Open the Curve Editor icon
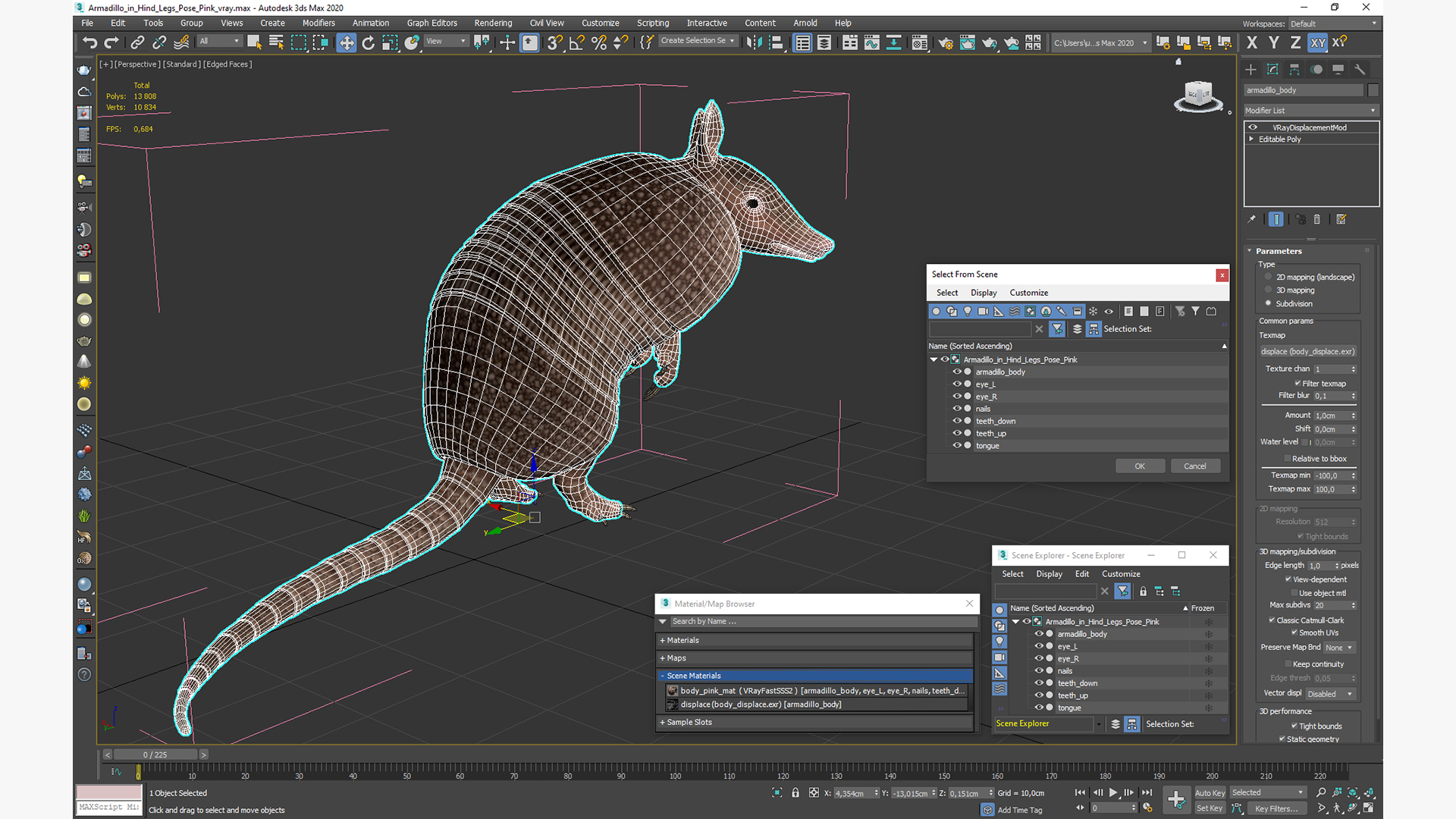The width and height of the screenshot is (1456, 819). point(872,42)
